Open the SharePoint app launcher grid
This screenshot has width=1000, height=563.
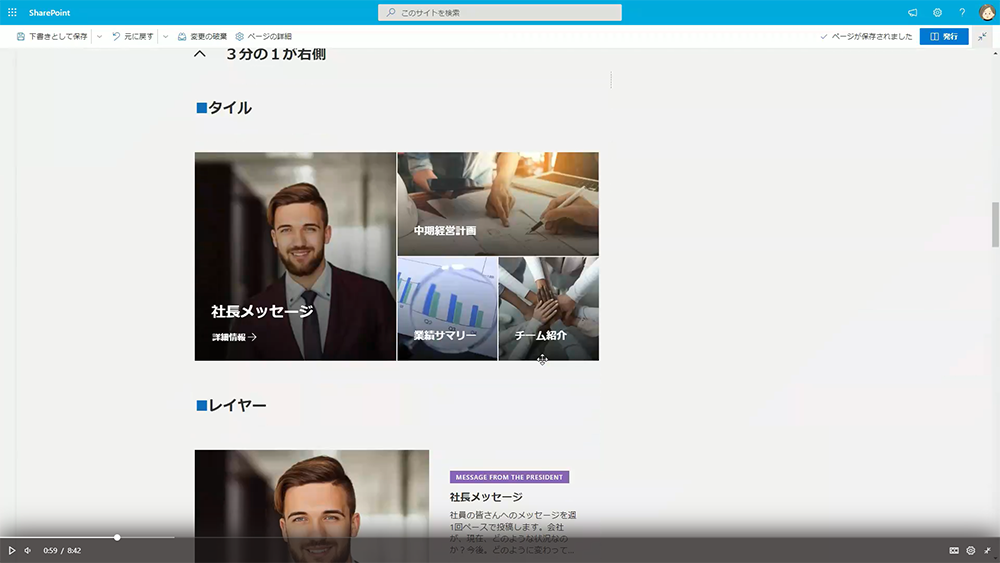tap(12, 13)
